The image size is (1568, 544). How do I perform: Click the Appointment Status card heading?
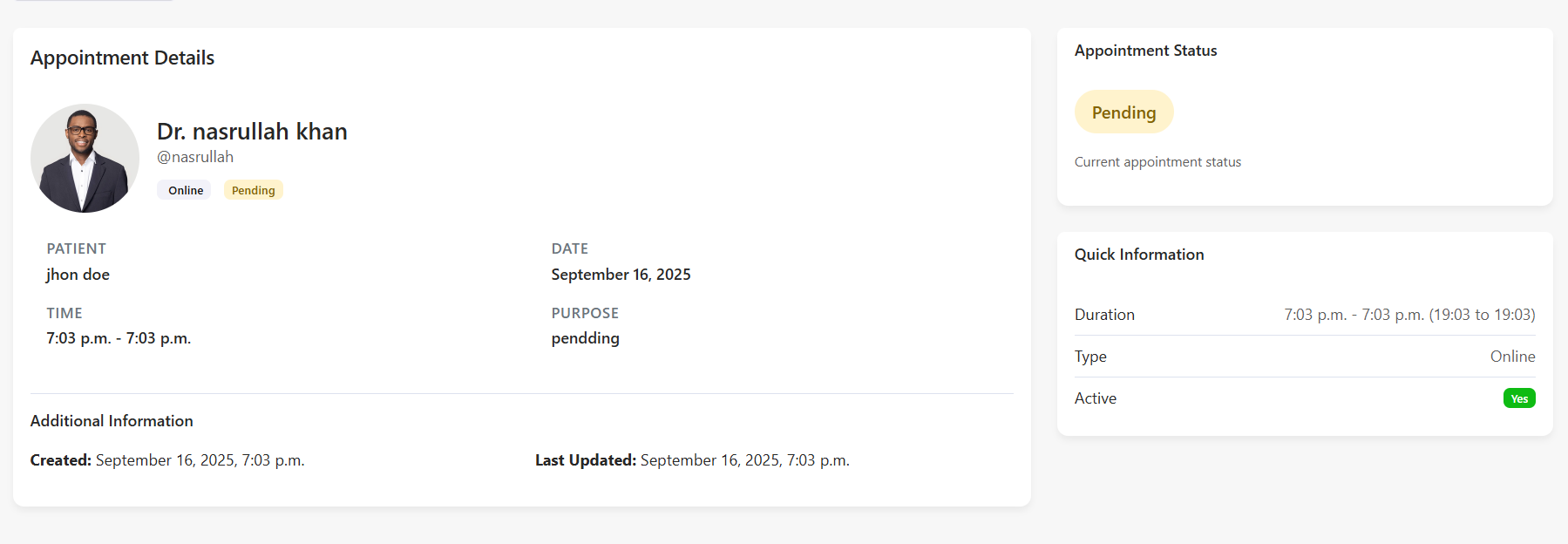coord(1145,51)
